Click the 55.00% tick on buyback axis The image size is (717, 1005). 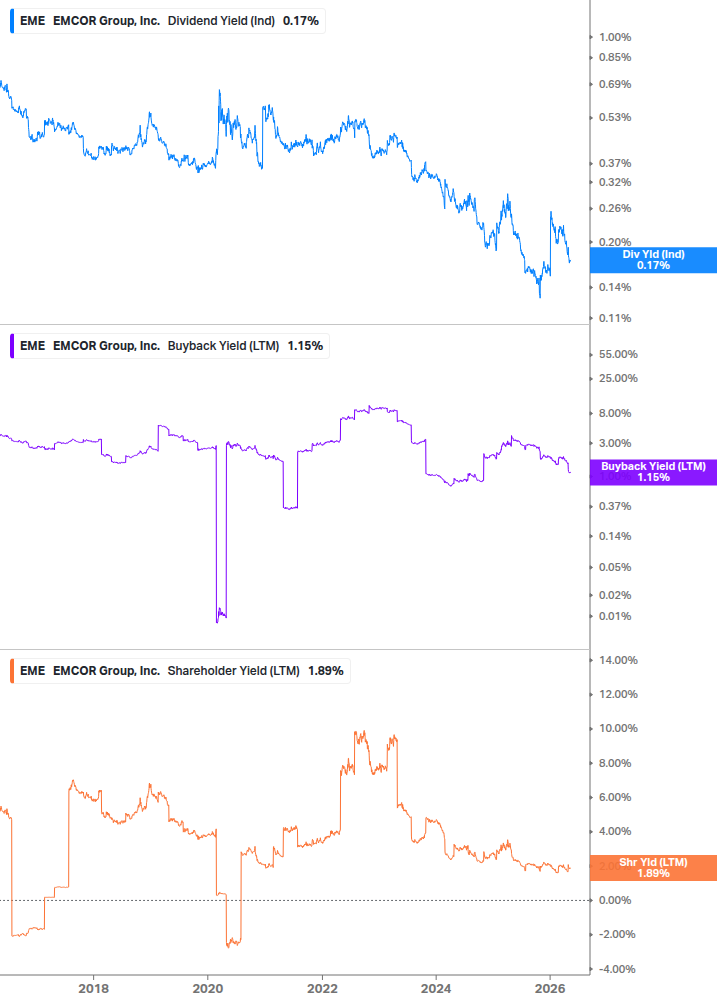point(618,354)
